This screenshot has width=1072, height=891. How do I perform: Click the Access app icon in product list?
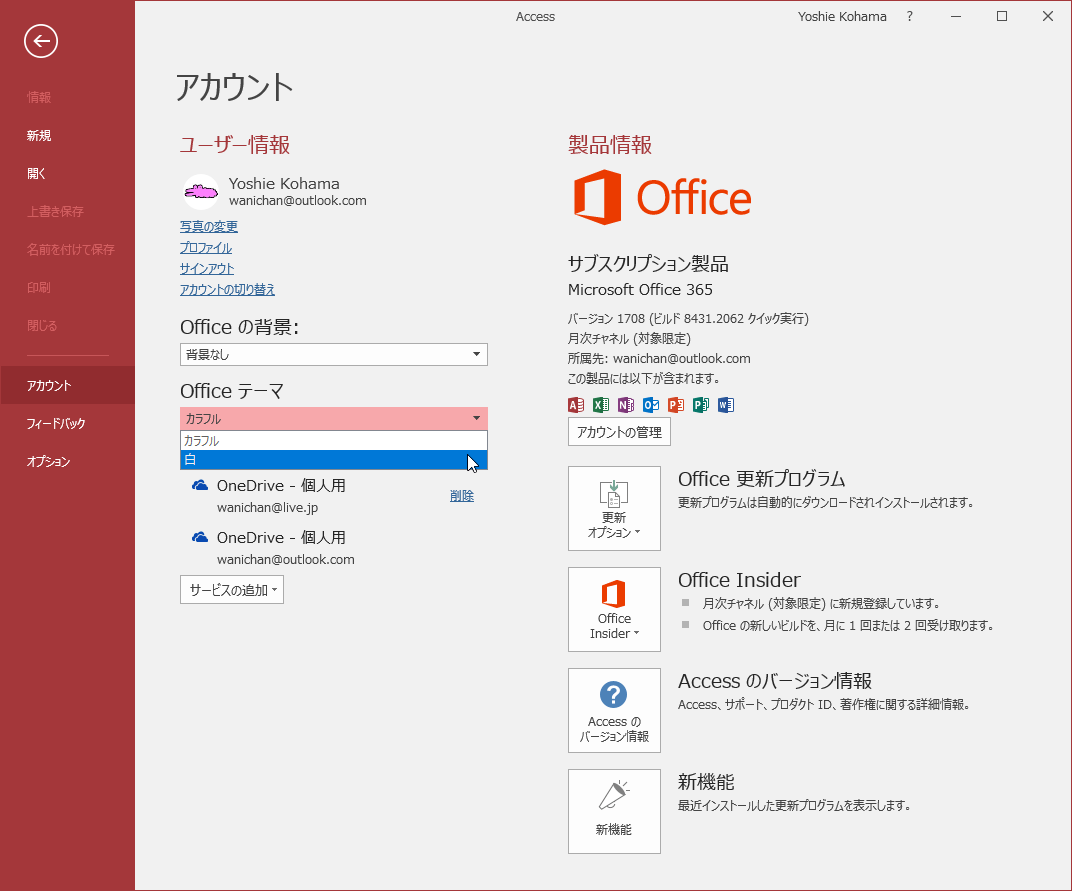576,405
